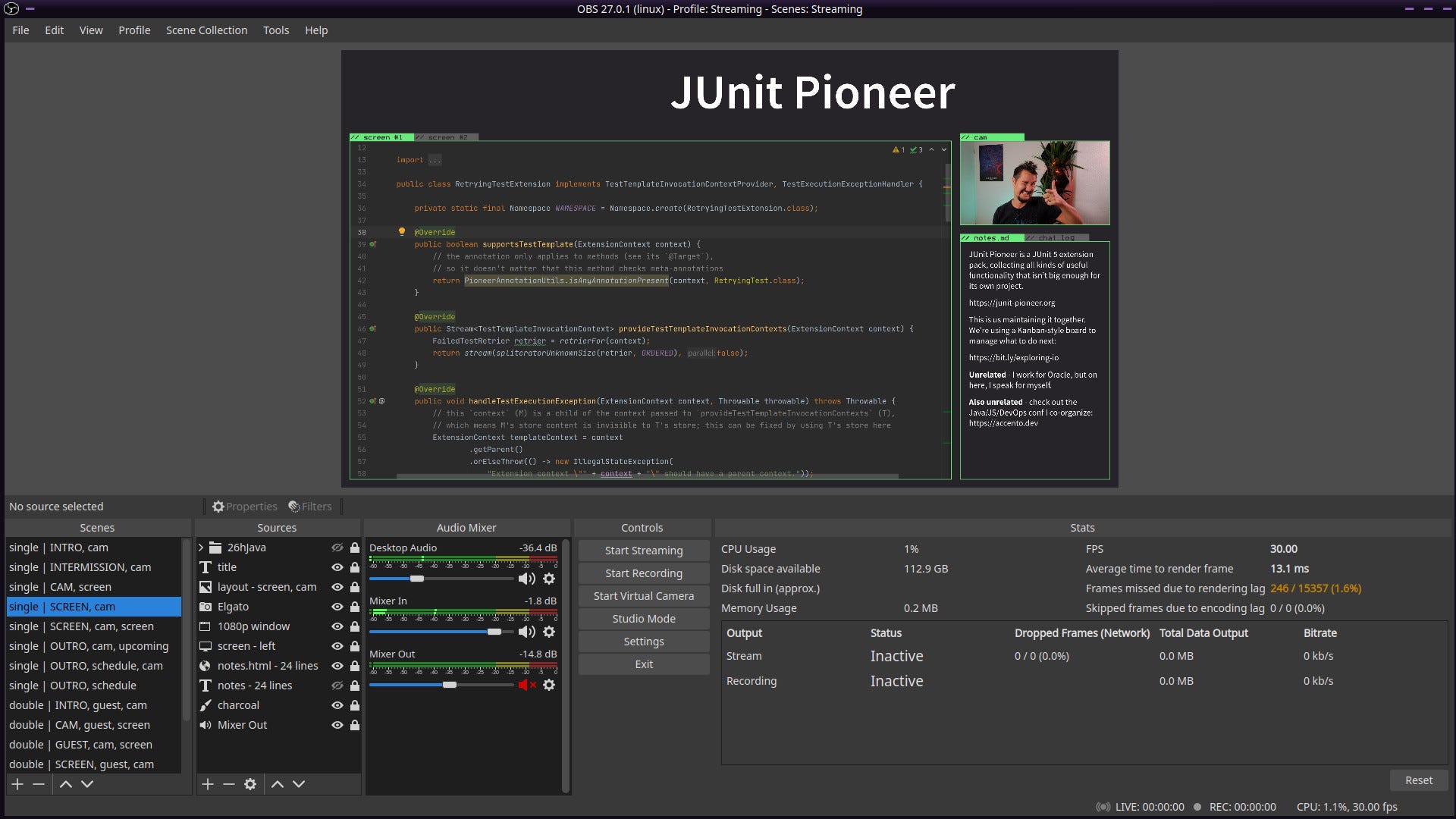Expand the 26hJava source group
This screenshot has width=1456, height=819.
point(200,547)
